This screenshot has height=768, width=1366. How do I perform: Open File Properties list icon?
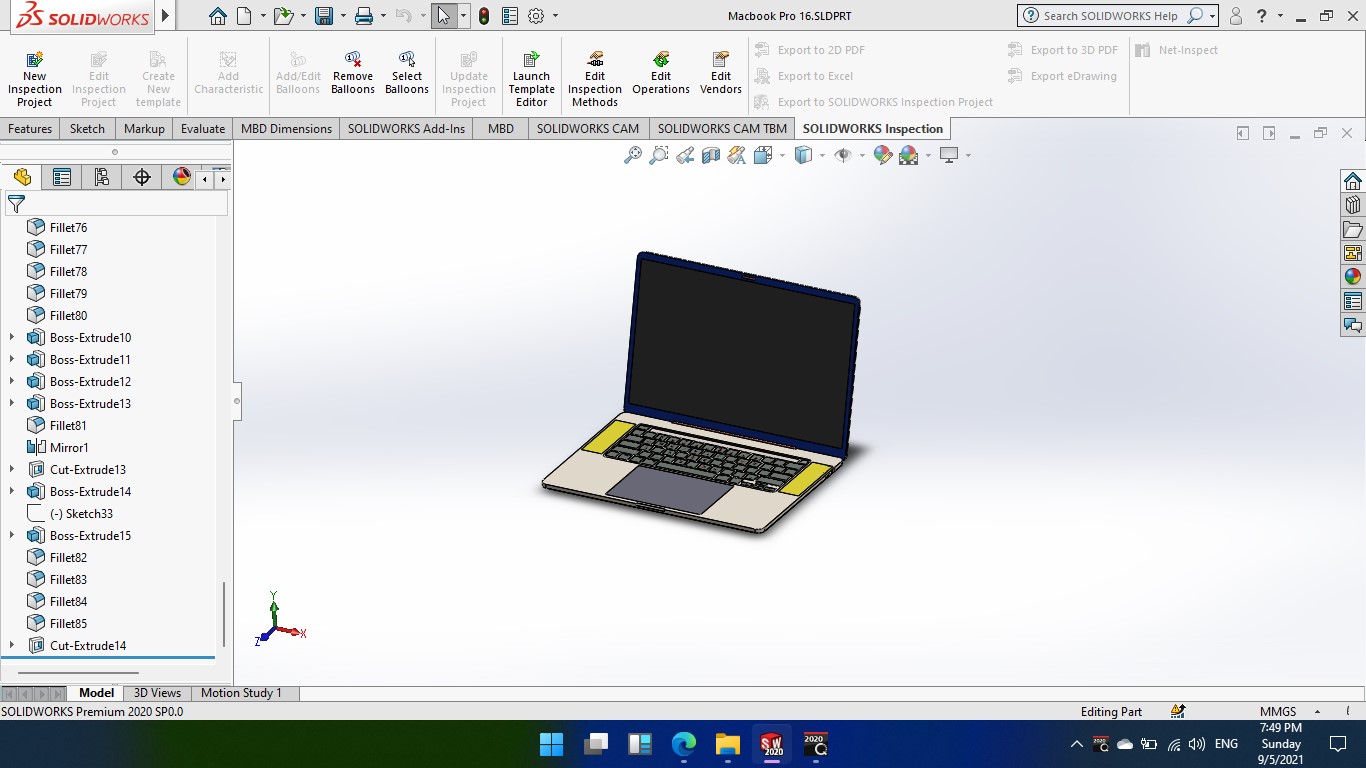point(510,16)
